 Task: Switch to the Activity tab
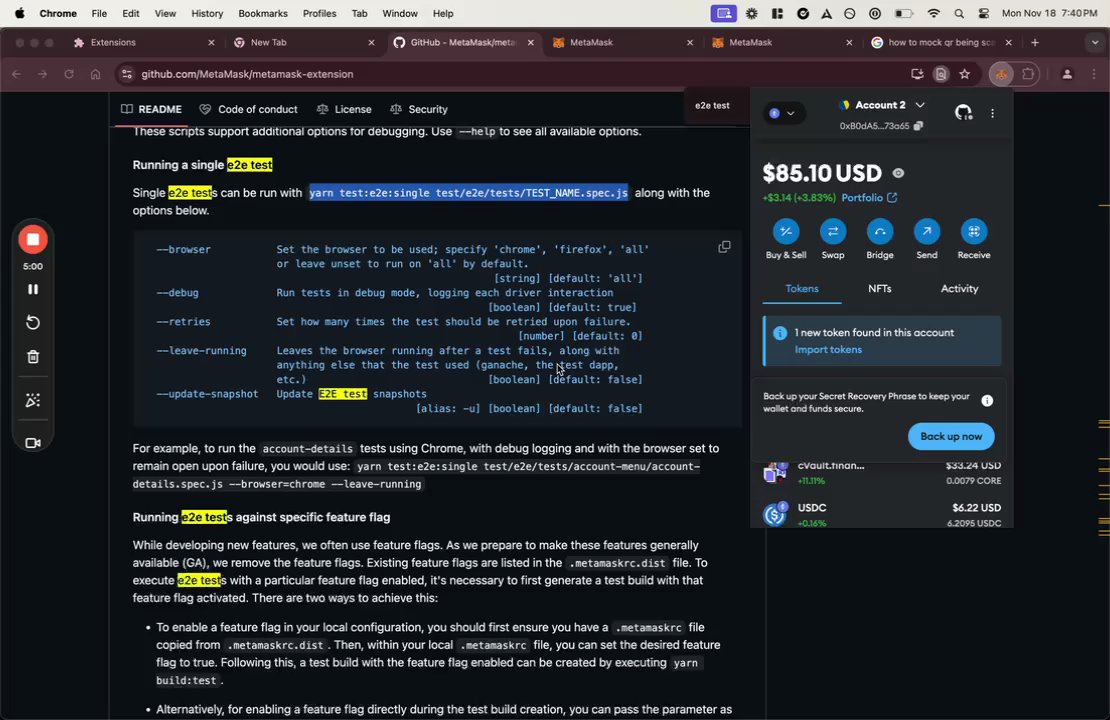click(x=959, y=289)
